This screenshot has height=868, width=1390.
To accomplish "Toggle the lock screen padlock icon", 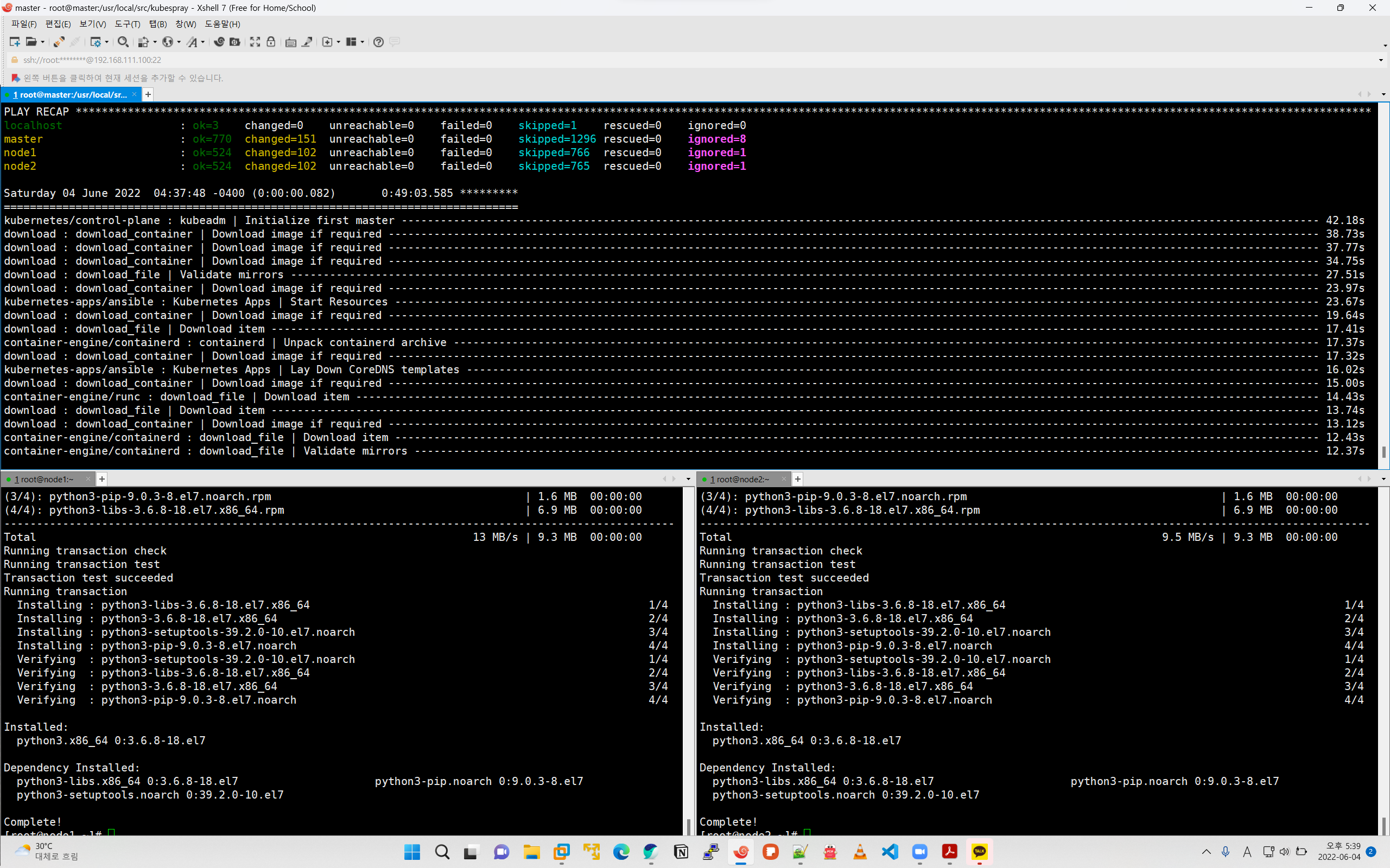I will [271, 42].
